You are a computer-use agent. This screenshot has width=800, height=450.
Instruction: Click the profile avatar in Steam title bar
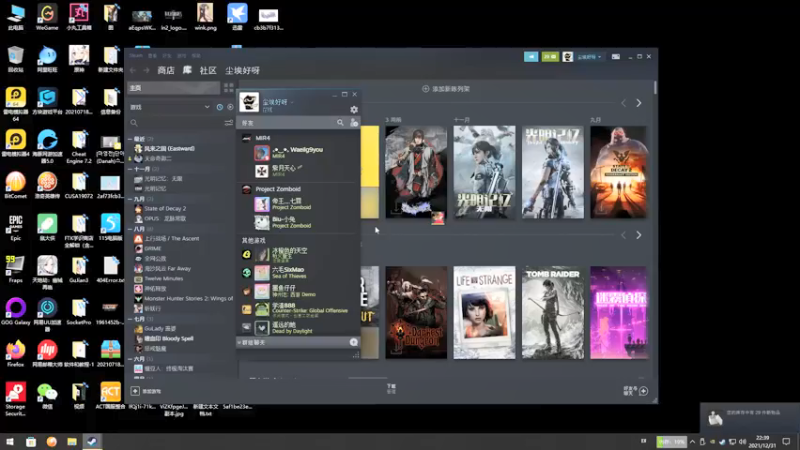567,57
